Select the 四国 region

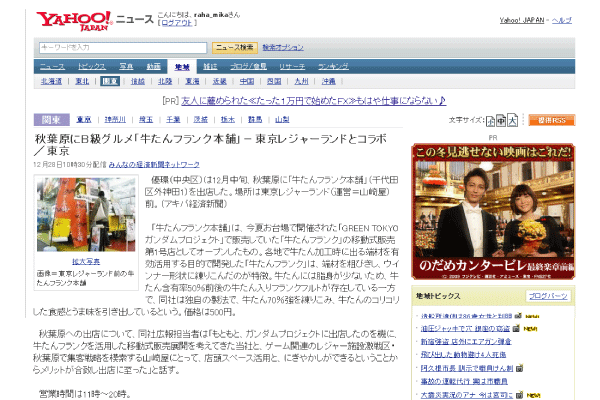point(274,81)
